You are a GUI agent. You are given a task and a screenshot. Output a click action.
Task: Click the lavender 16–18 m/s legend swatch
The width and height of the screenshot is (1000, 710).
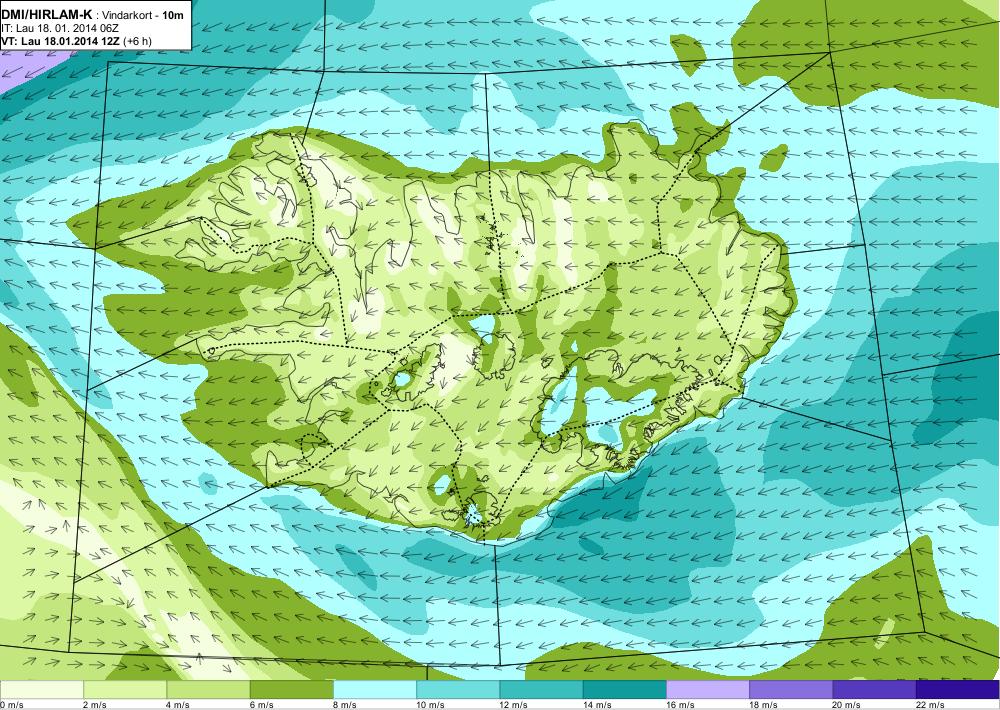coord(708,690)
